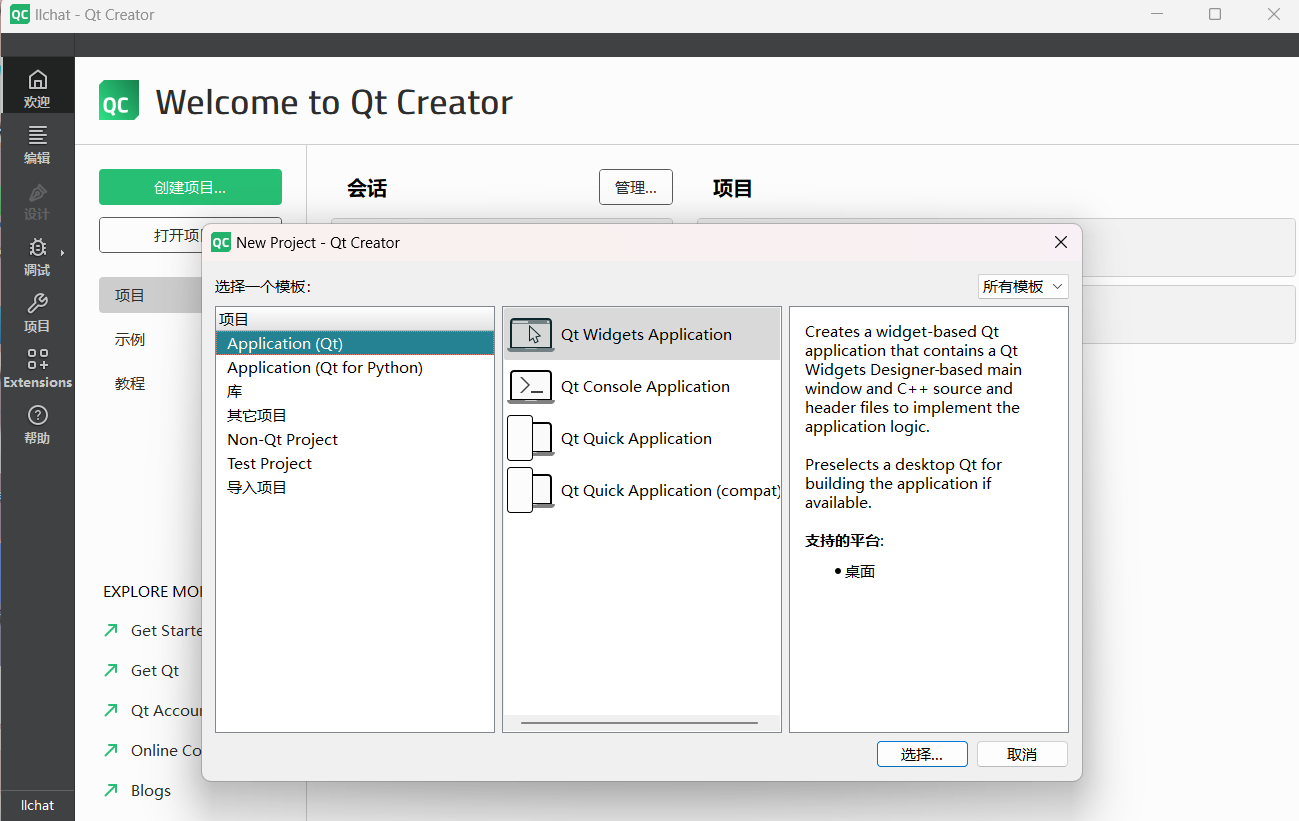Choose the Qt Console Application template
The height and width of the screenshot is (821, 1299).
point(642,386)
